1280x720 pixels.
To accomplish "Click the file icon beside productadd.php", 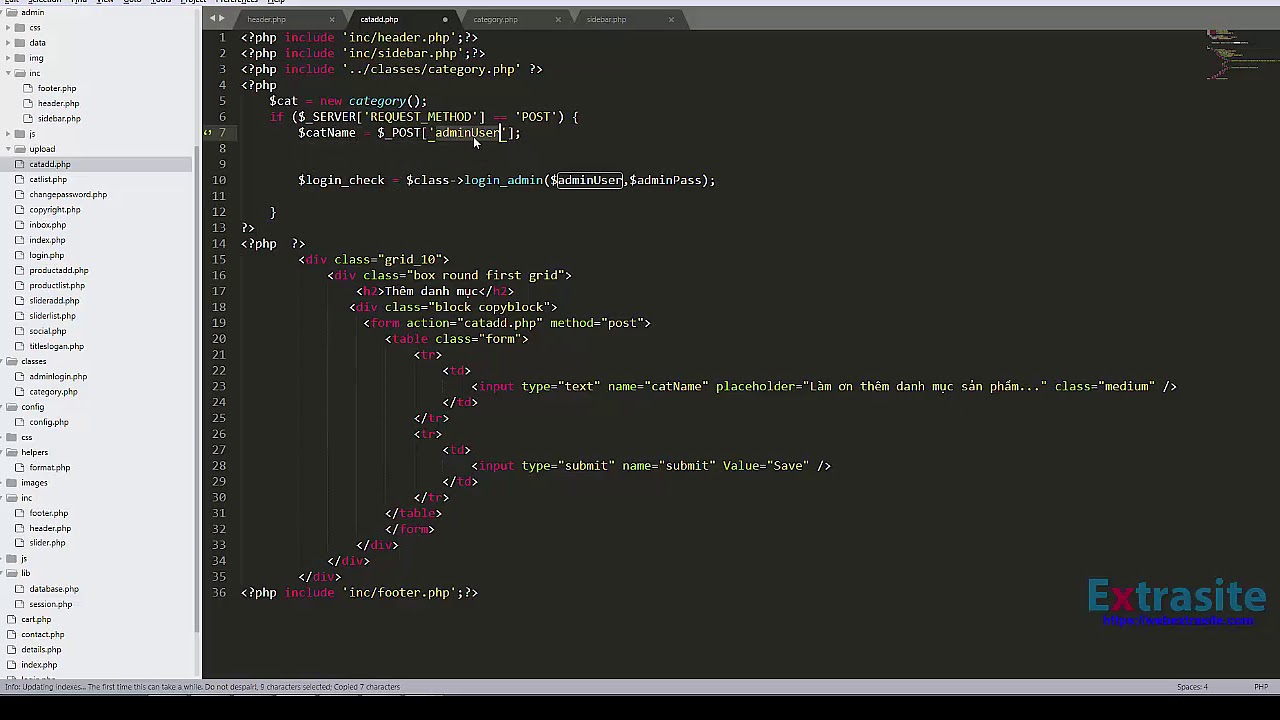I will click(20, 270).
